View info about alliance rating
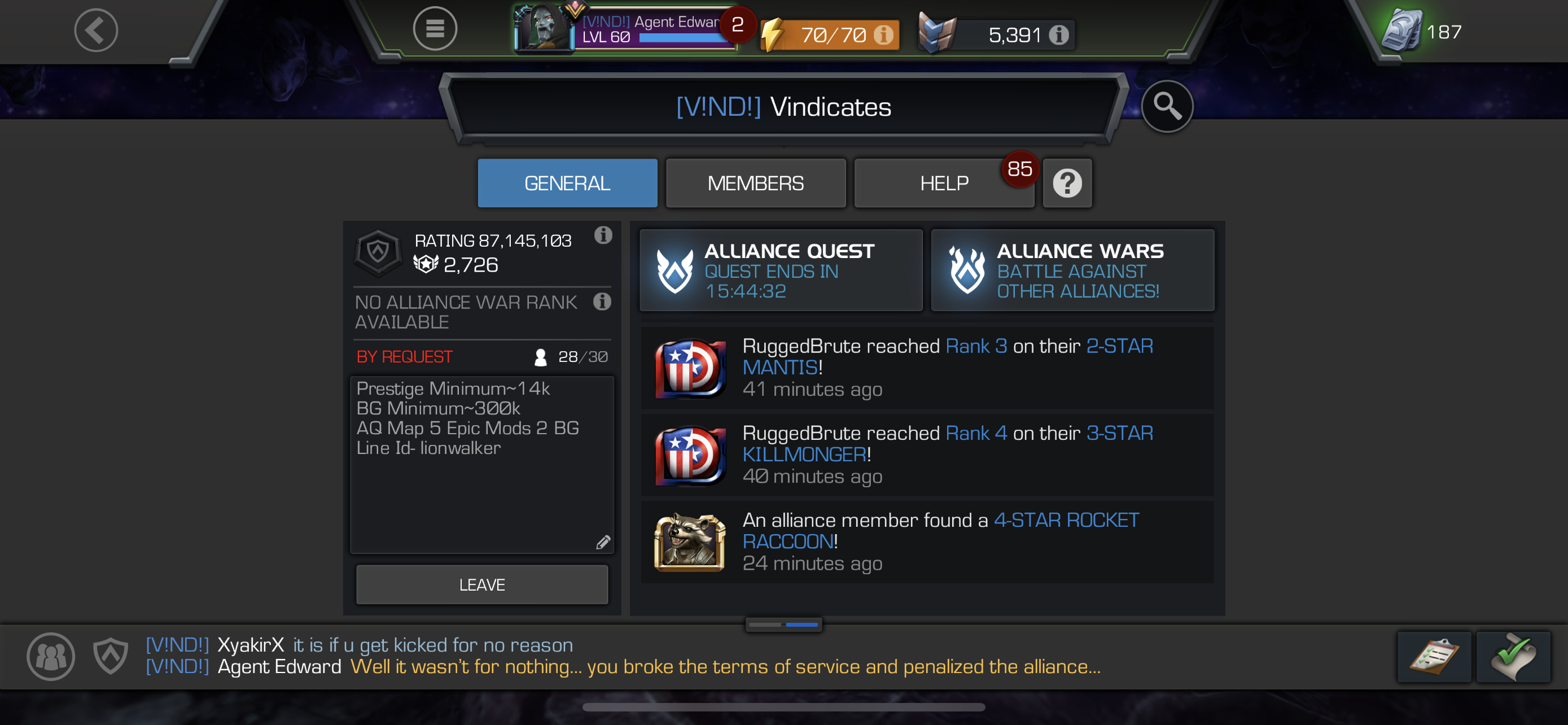The height and width of the screenshot is (725, 1568). point(603,235)
